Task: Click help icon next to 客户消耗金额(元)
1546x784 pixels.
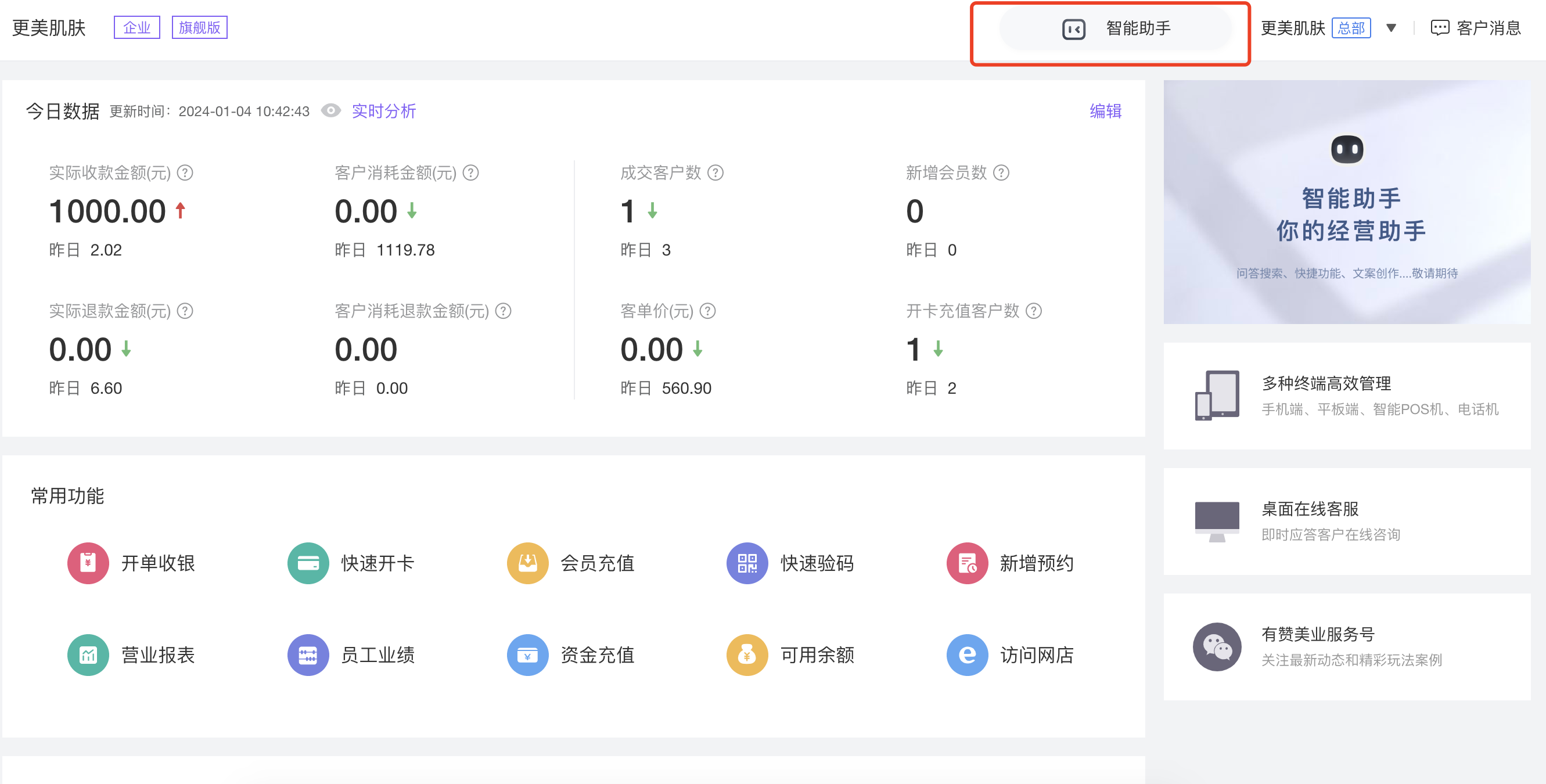Action: coord(470,173)
